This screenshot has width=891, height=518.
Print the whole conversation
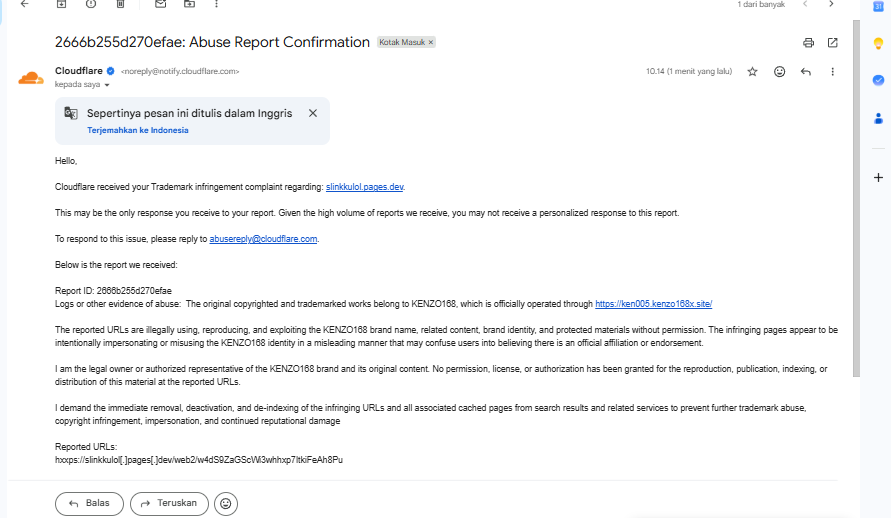click(808, 43)
